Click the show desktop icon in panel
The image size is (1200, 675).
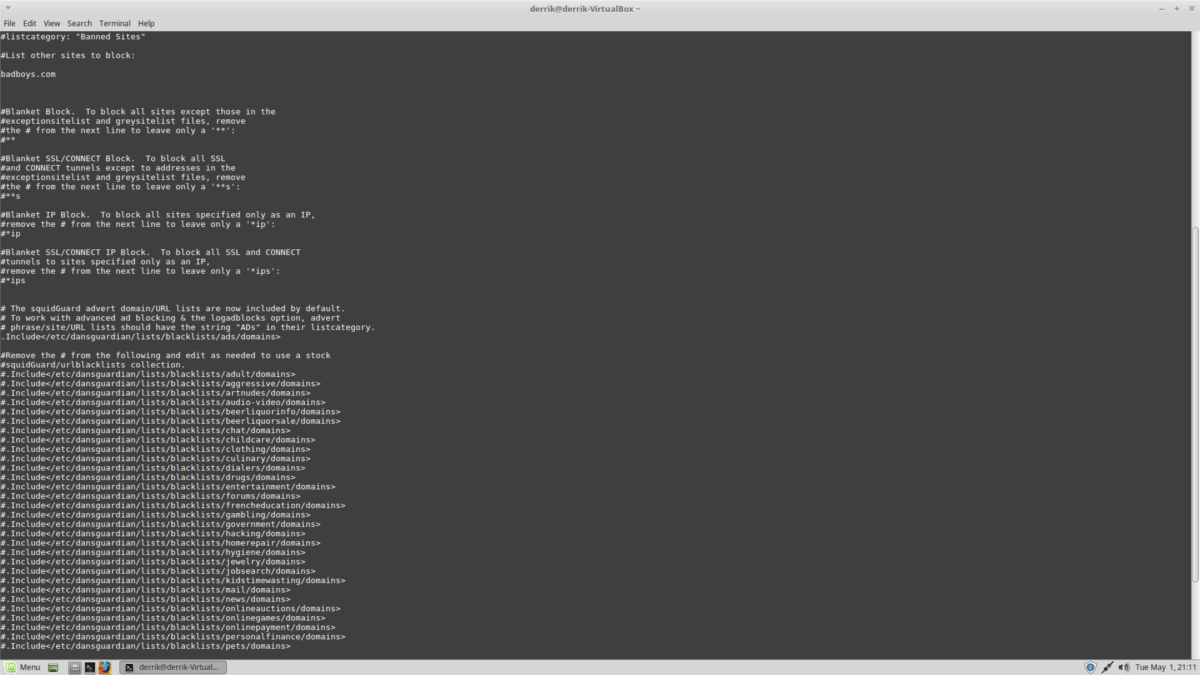coord(54,667)
